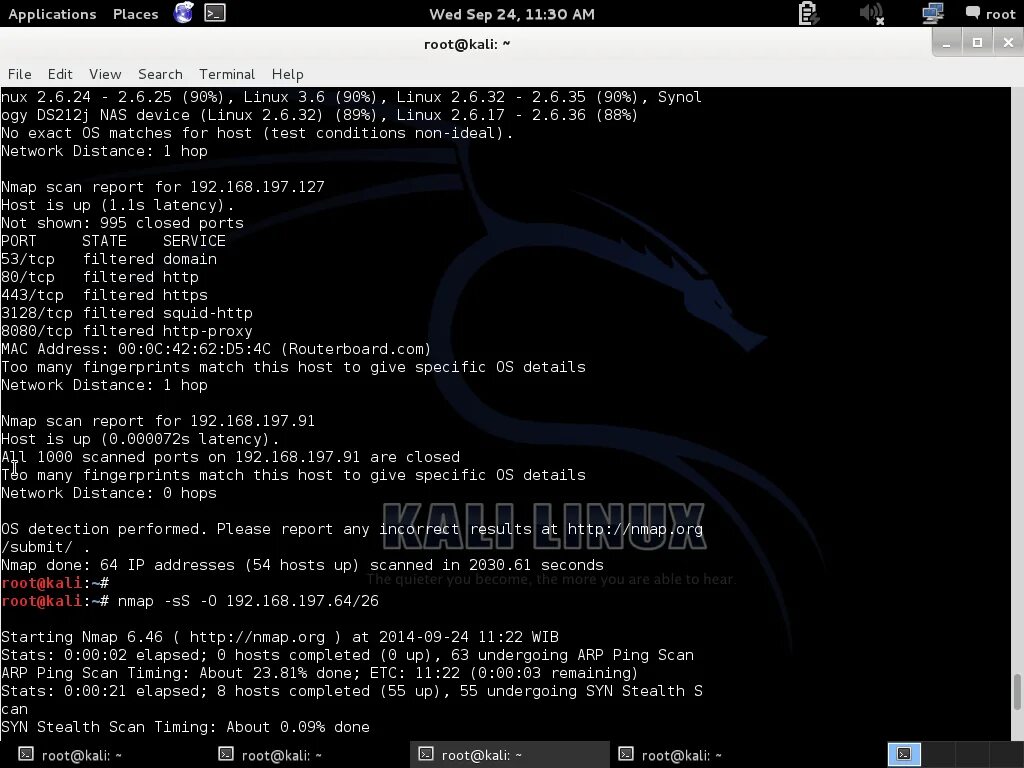Click the "Nmap done: 64 IP addresses" line
Image resolution: width=1024 pixels, height=768 pixels.
point(302,565)
